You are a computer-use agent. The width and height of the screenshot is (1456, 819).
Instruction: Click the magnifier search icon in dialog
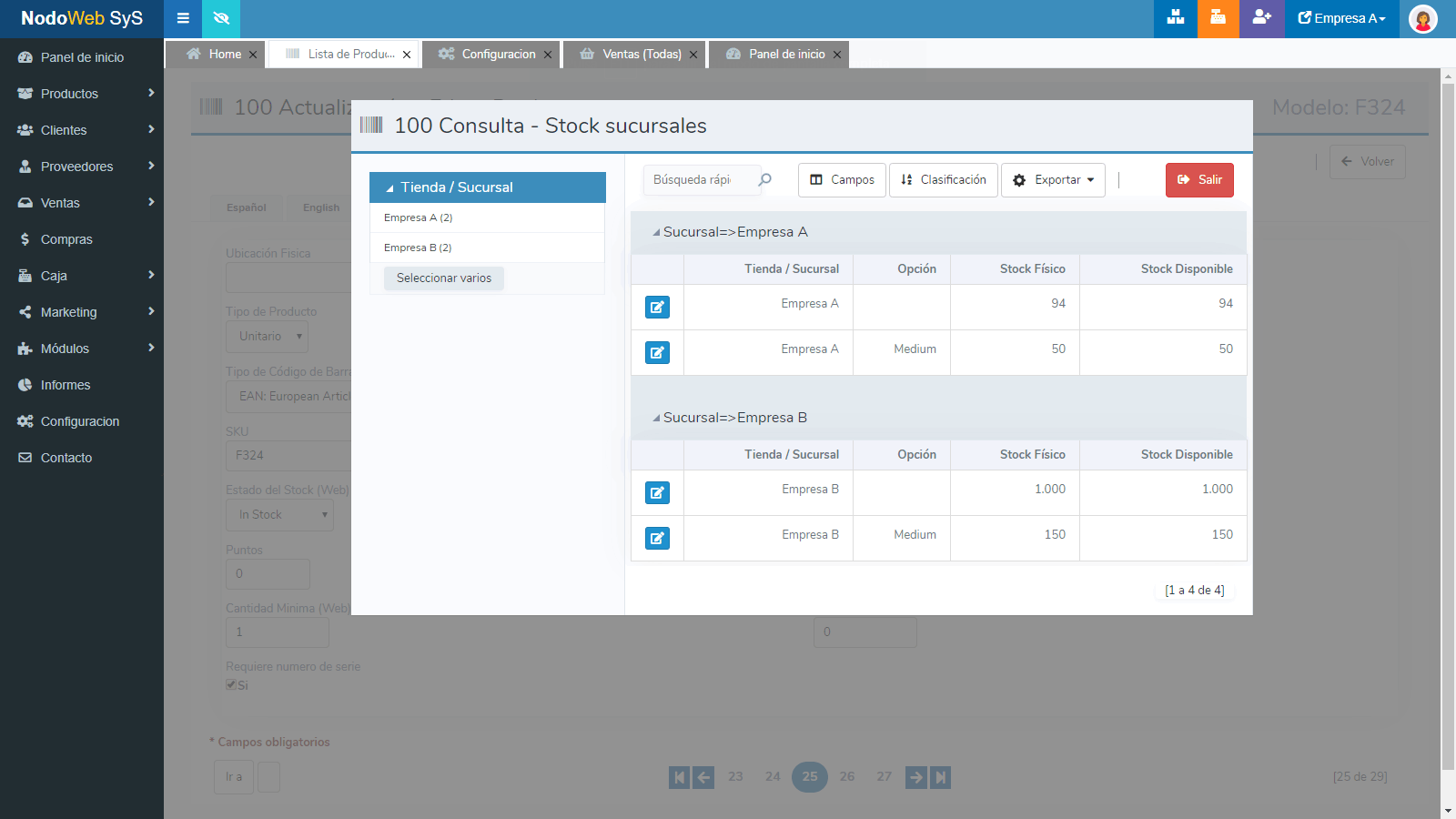[765, 179]
